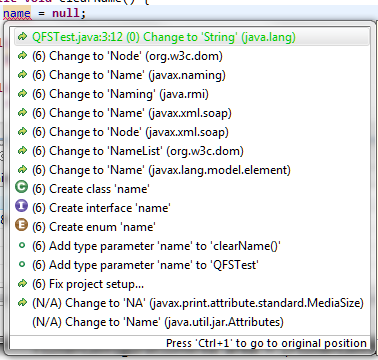Click green class icon beside Create class
Image resolution: width=378 pixels, height=360 pixels.
pyautogui.click(x=22, y=187)
